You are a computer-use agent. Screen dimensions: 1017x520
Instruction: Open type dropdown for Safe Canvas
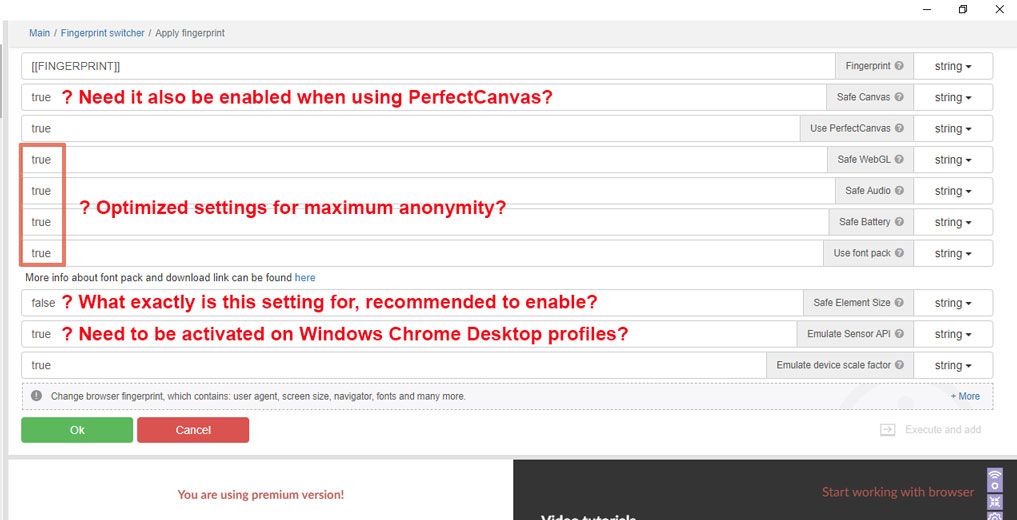[953, 97]
